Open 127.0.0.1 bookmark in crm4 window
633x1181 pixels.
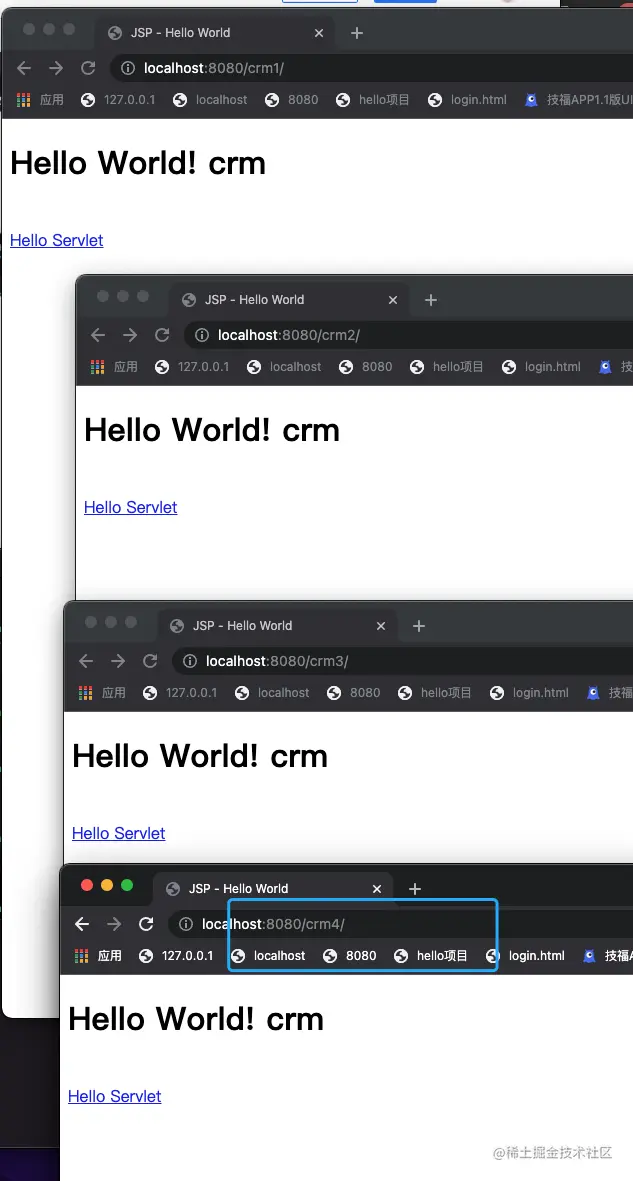pos(176,956)
